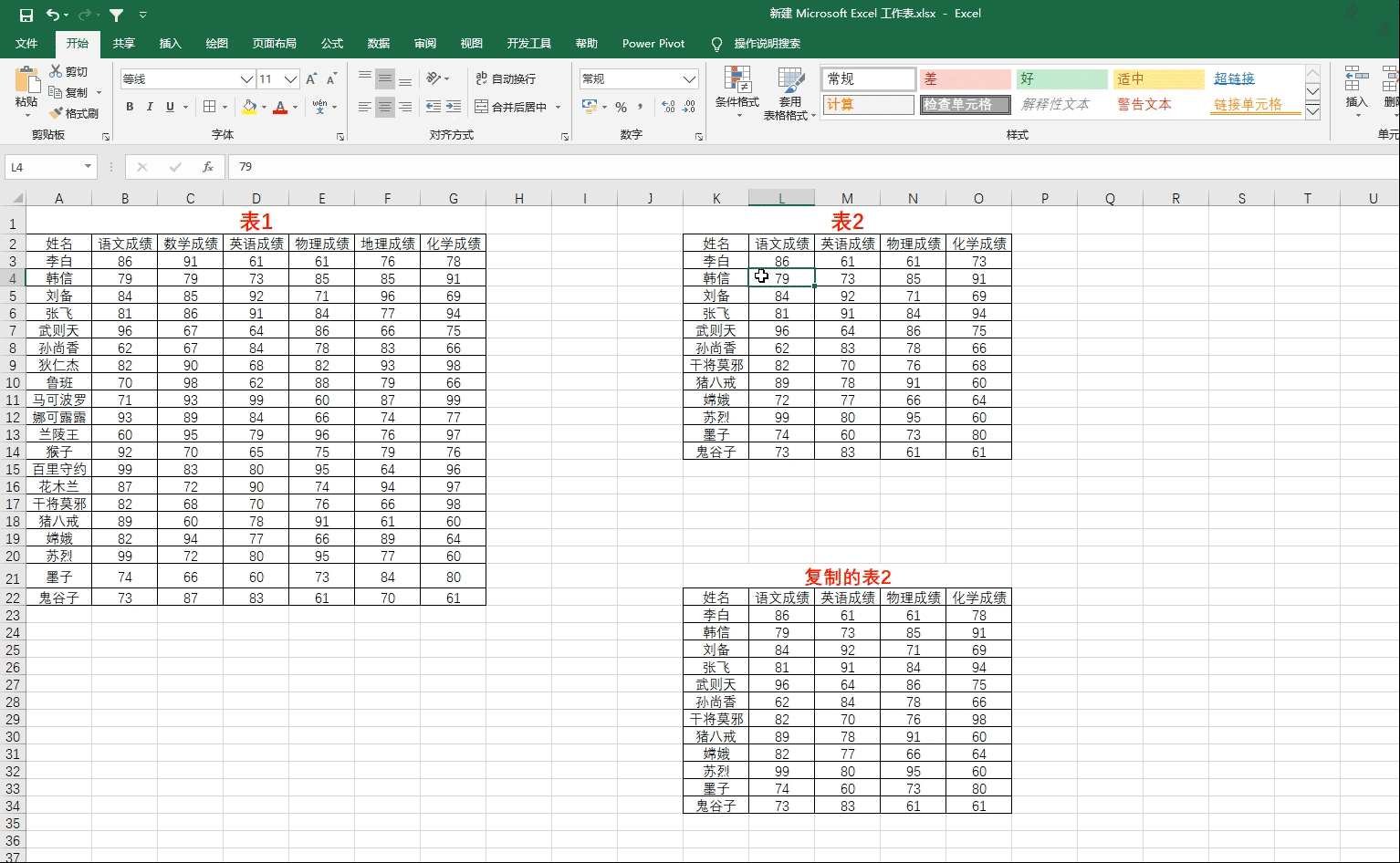This screenshot has height=863, width=1400.
Task: Click the percent style icon
Action: pos(621,107)
